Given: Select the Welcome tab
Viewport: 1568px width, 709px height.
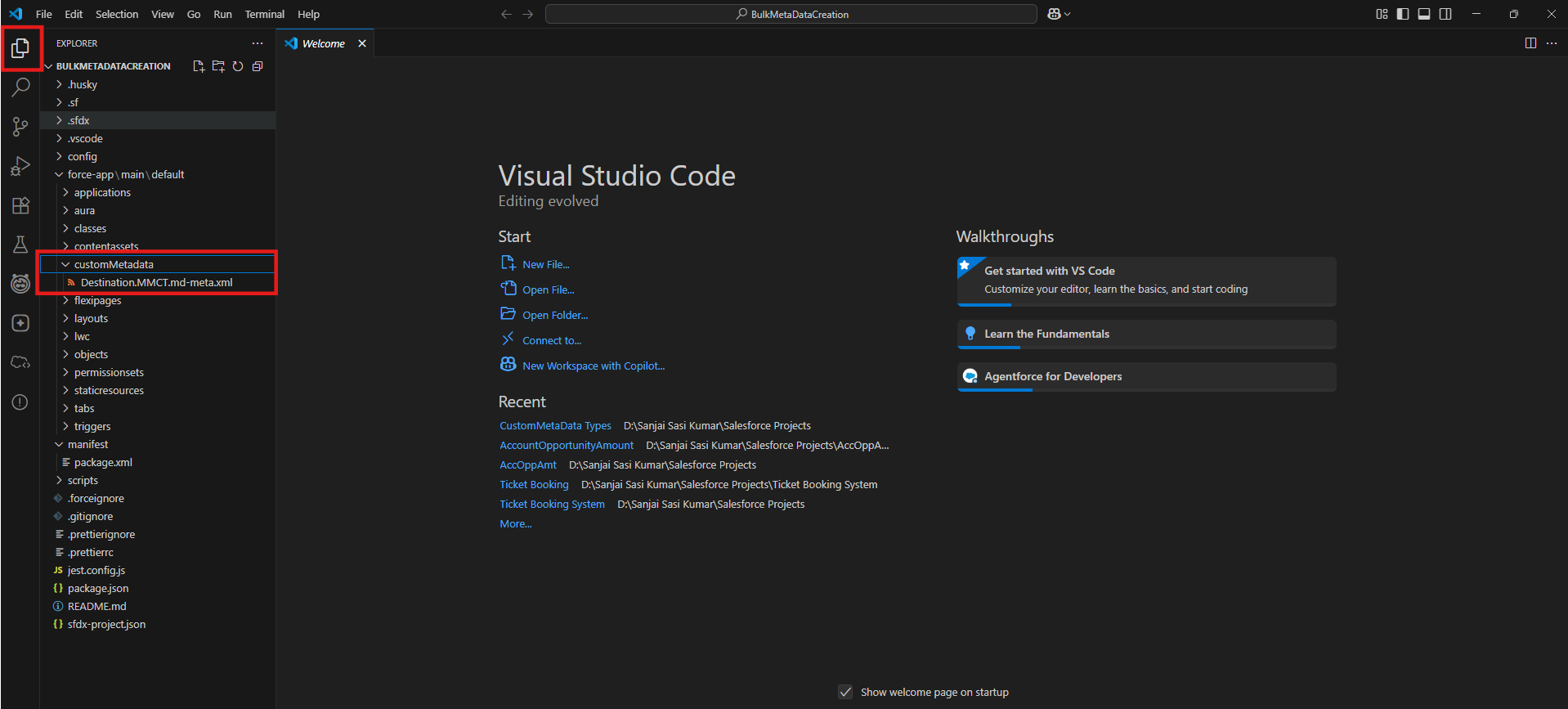Looking at the screenshot, I should [323, 43].
